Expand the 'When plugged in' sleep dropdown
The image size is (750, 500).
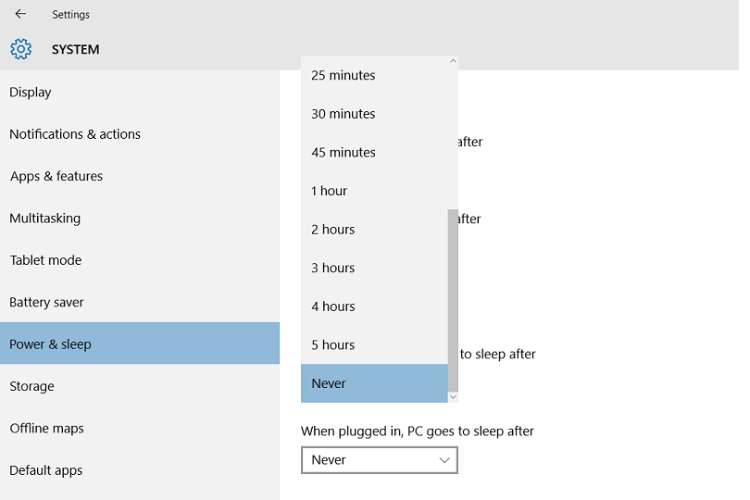point(379,460)
